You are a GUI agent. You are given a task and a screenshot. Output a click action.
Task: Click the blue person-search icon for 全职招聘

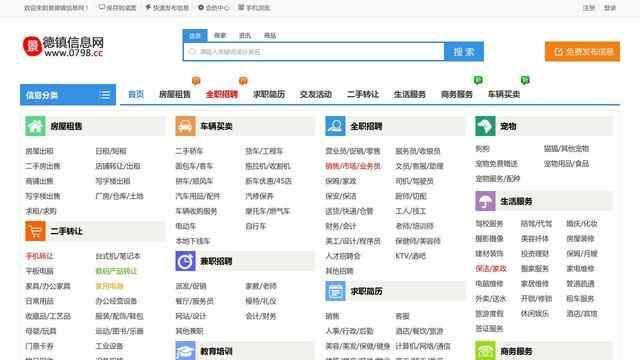coord(335,126)
